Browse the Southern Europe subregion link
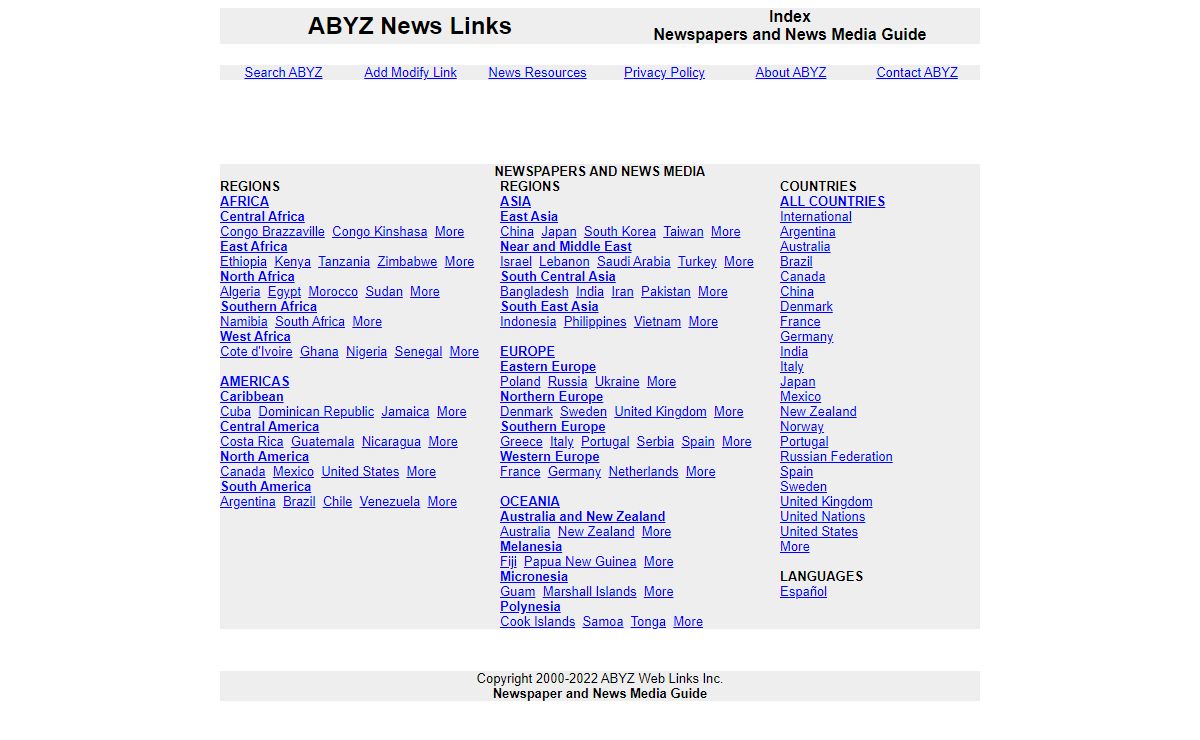This screenshot has width=1200, height=740. (x=552, y=426)
